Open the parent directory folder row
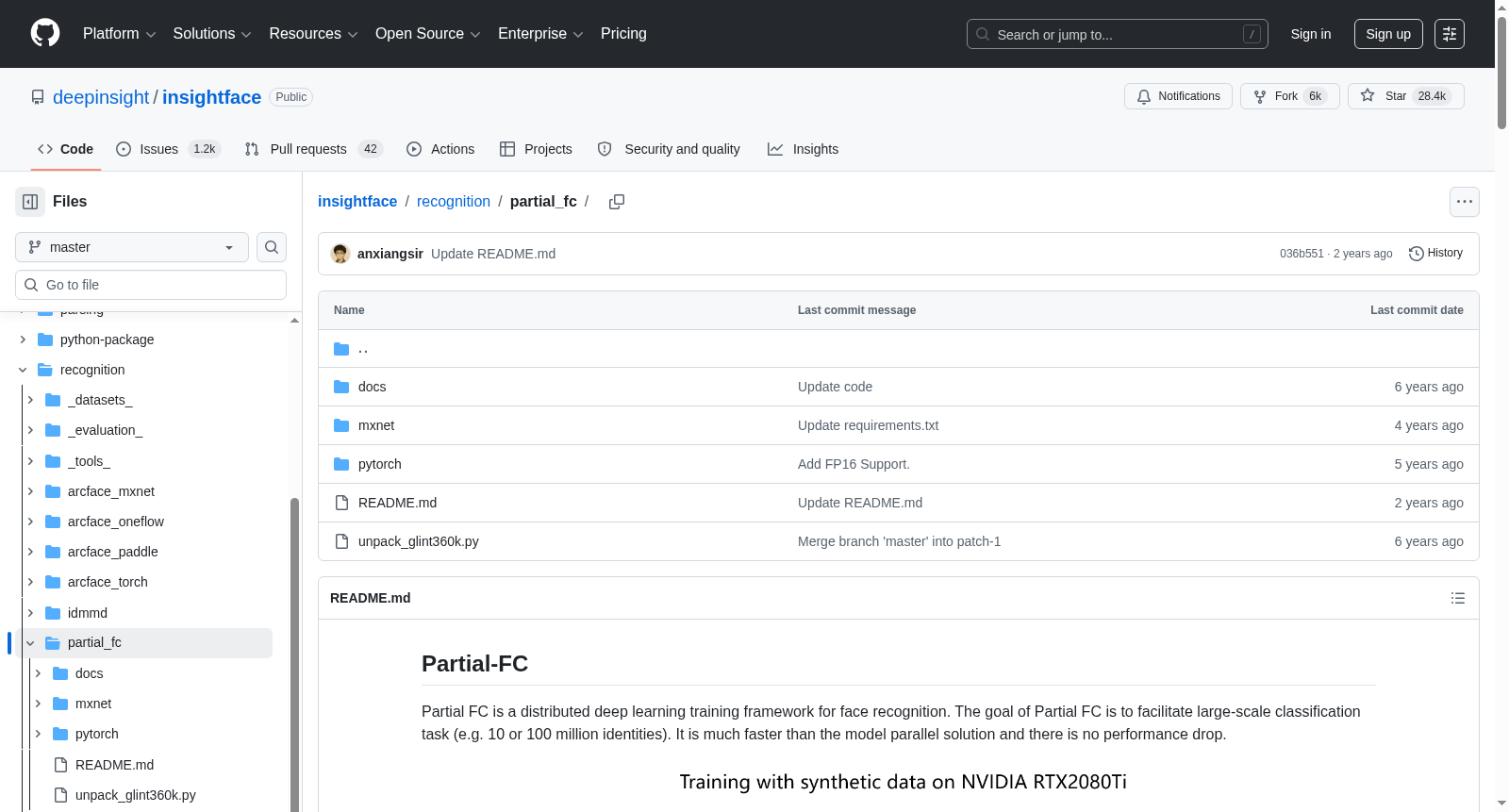Image resolution: width=1509 pixels, height=812 pixels. pyautogui.click(x=898, y=349)
